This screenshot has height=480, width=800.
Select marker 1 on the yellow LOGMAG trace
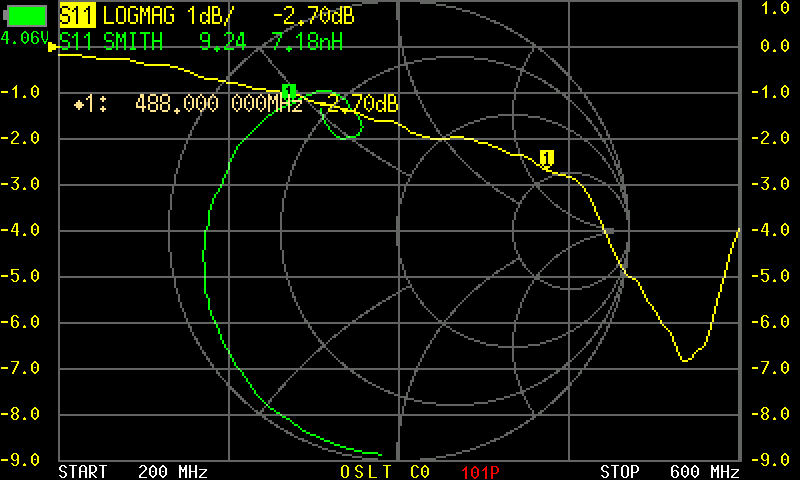(x=546, y=158)
